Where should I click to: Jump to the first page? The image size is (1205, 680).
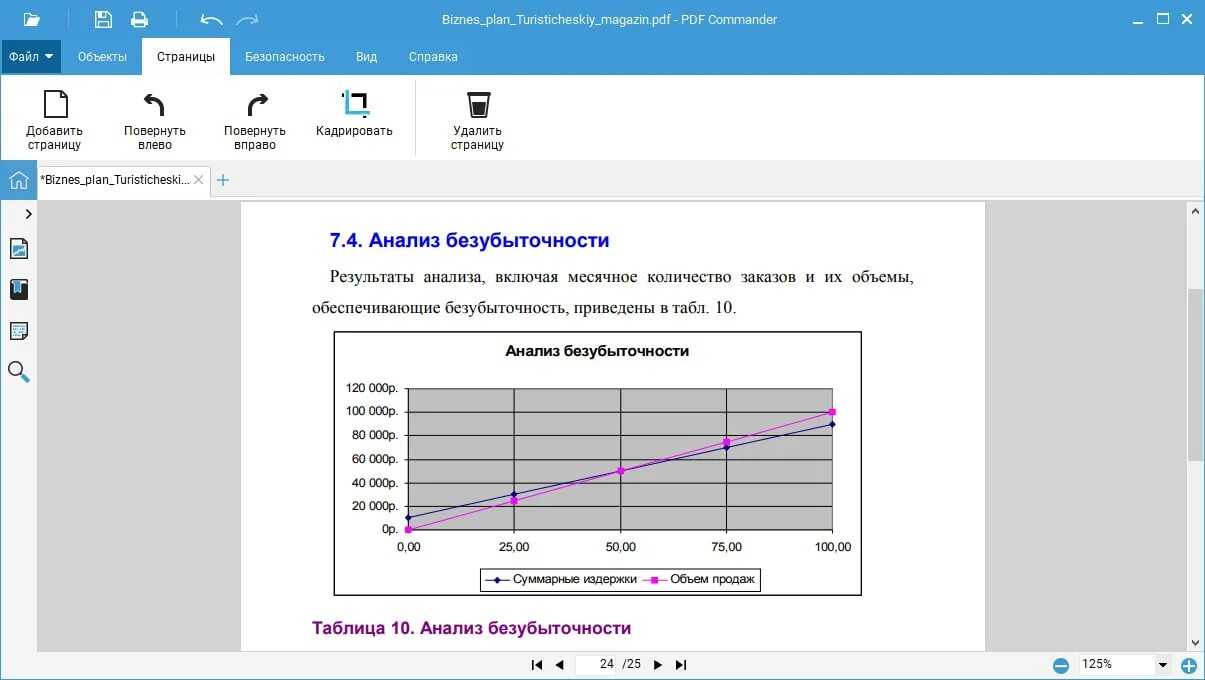pos(537,664)
